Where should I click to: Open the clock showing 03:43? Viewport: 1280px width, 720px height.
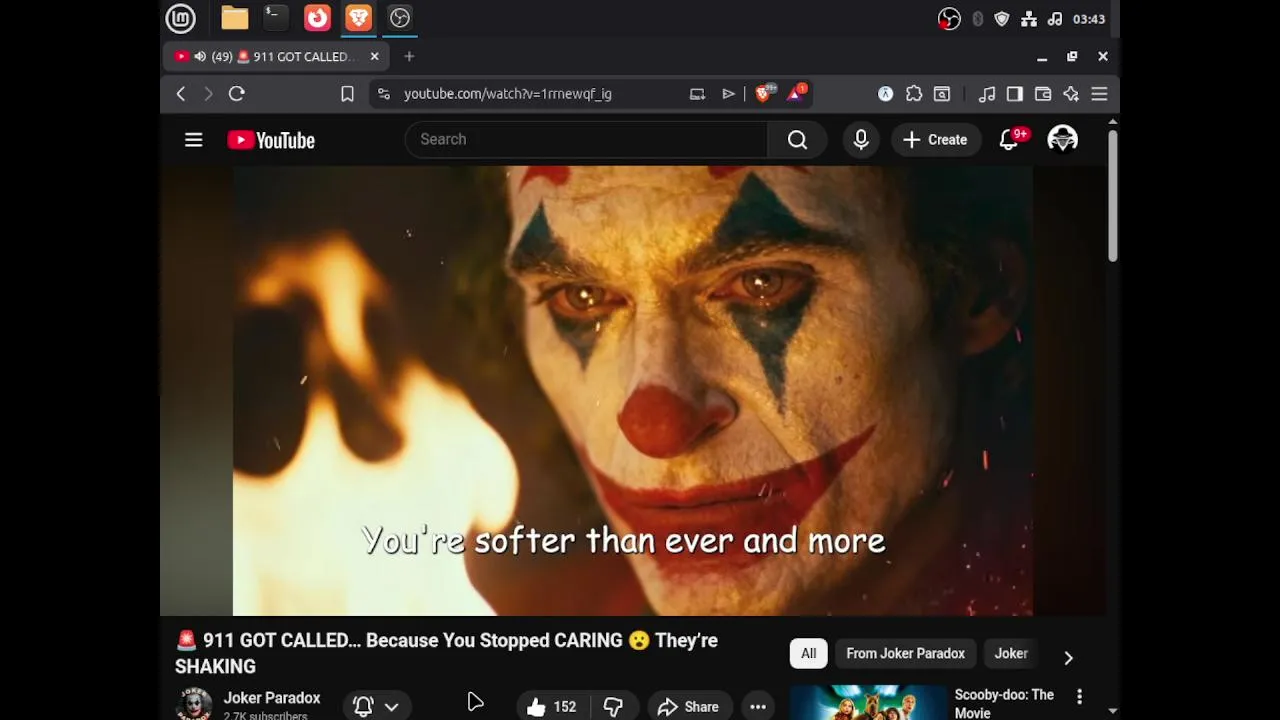(x=1089, y=19)
